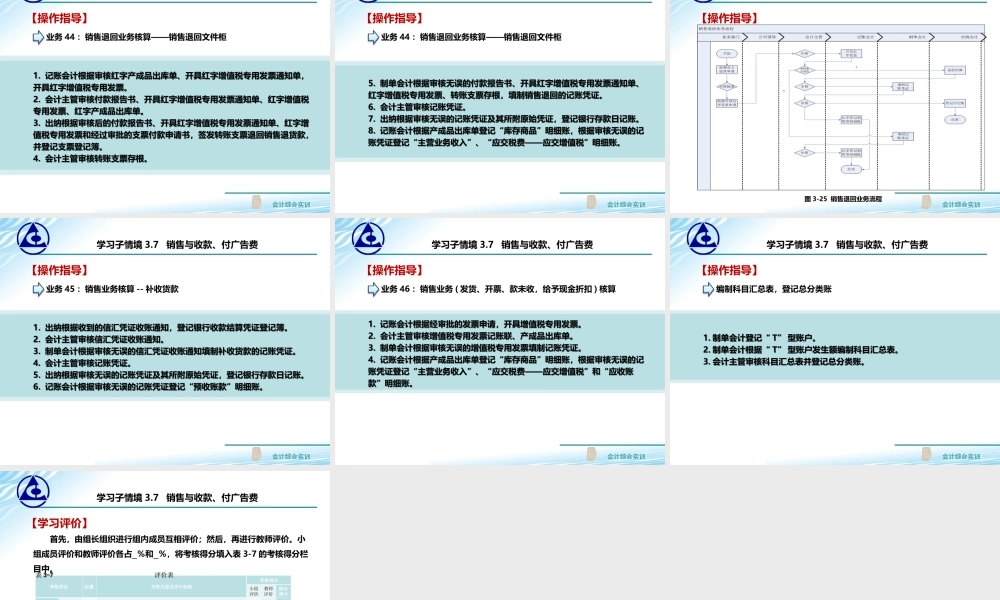The image size is (1000, 600).
Task: Click the seal icon next to 会计综合实训 on the flowchart slide
Action: point(925,202)
